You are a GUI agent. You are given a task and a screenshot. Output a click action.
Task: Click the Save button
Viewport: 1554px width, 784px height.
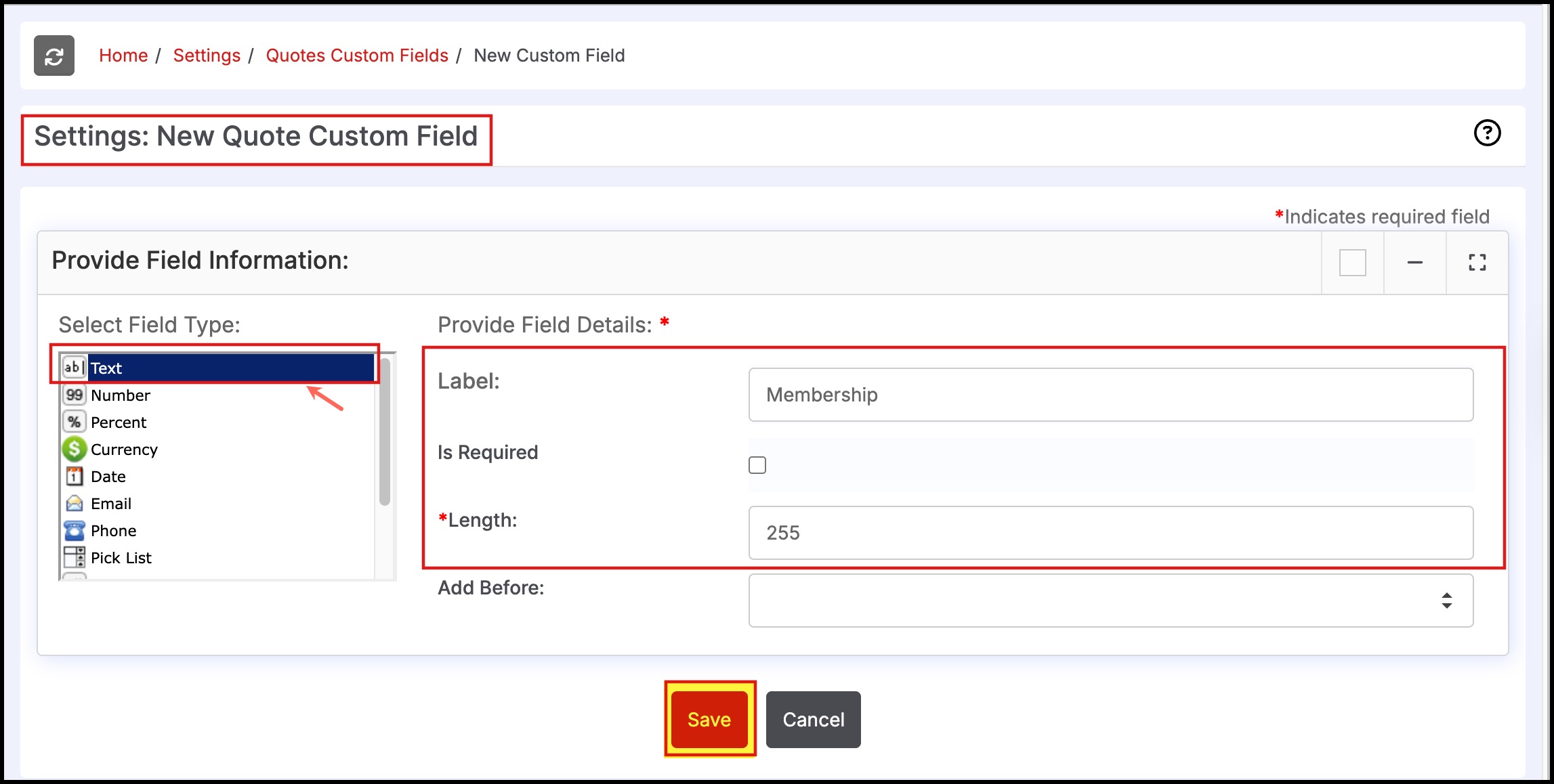point(709,719)
